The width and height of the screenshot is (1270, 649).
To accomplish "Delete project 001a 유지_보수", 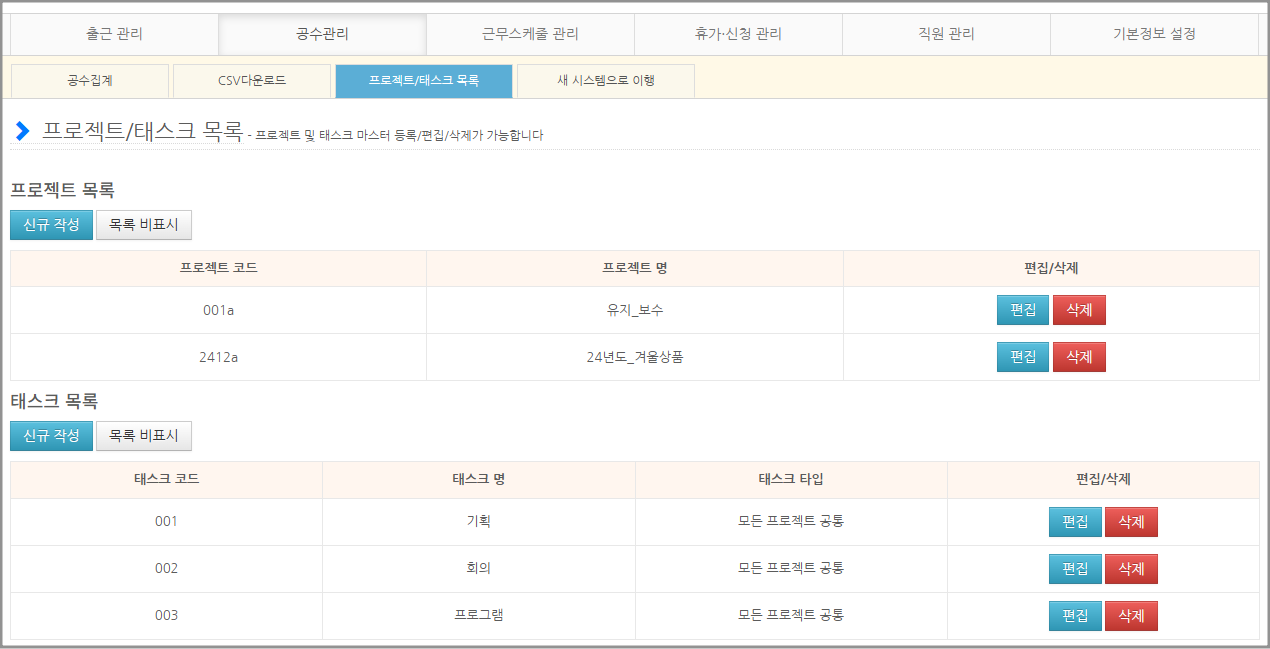I will point(1079,311).
